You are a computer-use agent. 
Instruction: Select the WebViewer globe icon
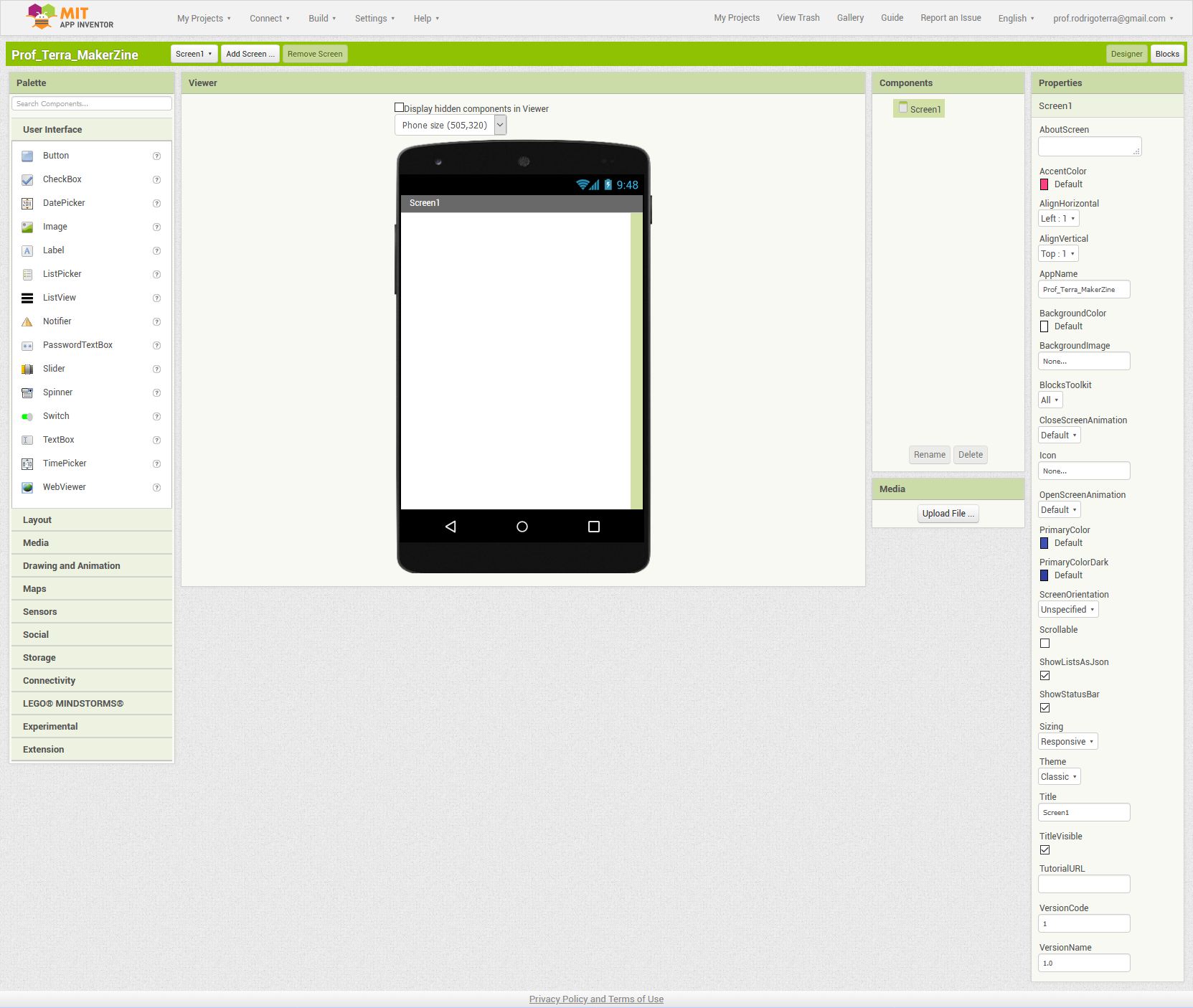click(x=27, y=488)
